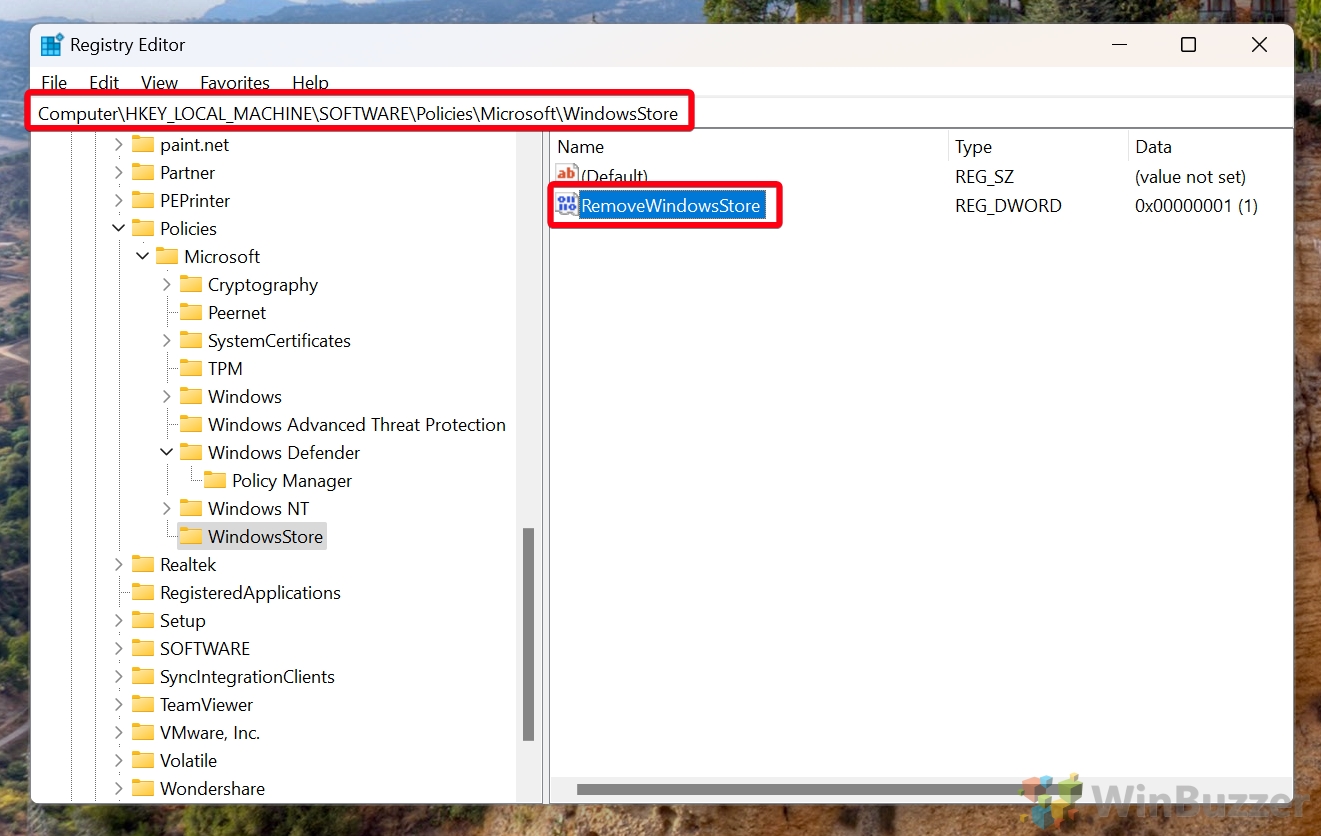Image resolution: width=1321 pixels, height=836 pixels.
Task: Open the Help menu
Action: tap(310, 83)
